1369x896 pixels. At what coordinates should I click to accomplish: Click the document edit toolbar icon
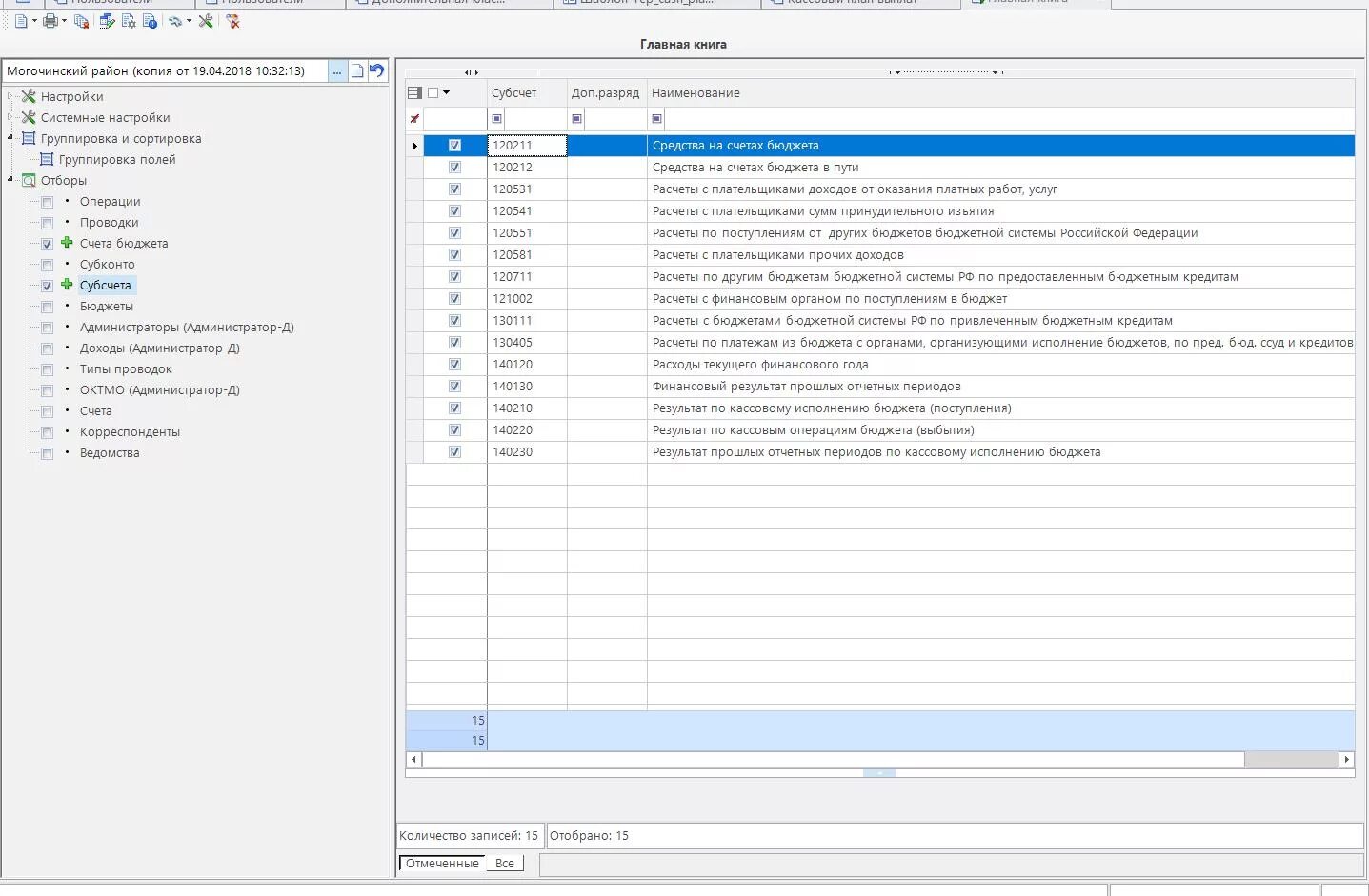(x=107, y=21)
